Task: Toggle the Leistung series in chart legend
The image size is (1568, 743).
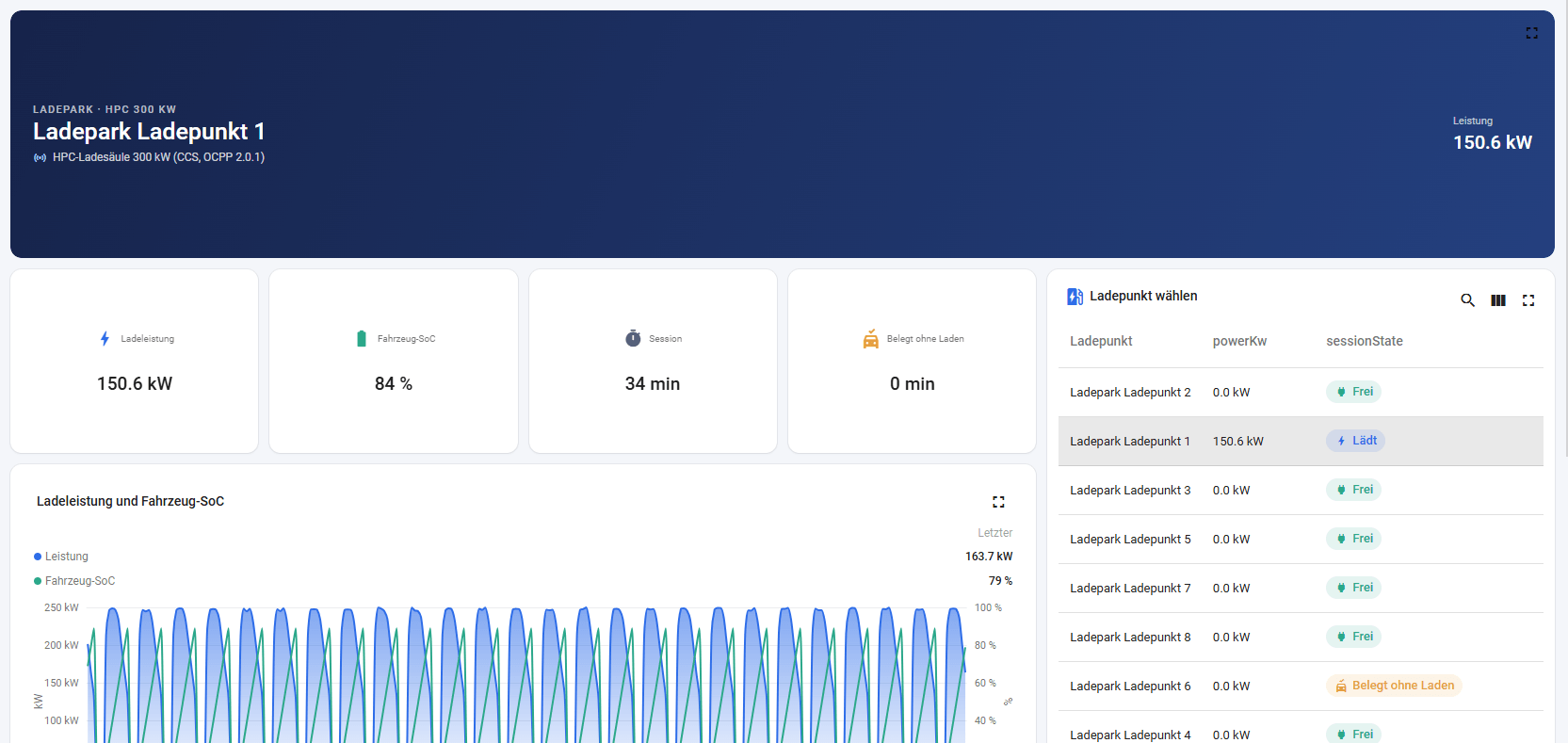Action: (x=61, y=557)
